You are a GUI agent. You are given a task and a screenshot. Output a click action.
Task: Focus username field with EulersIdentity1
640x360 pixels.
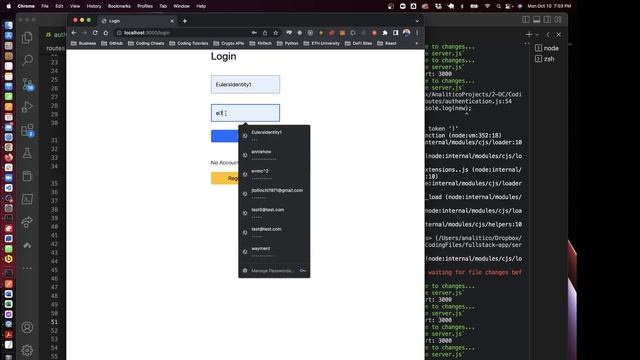[x=245, y=84]
